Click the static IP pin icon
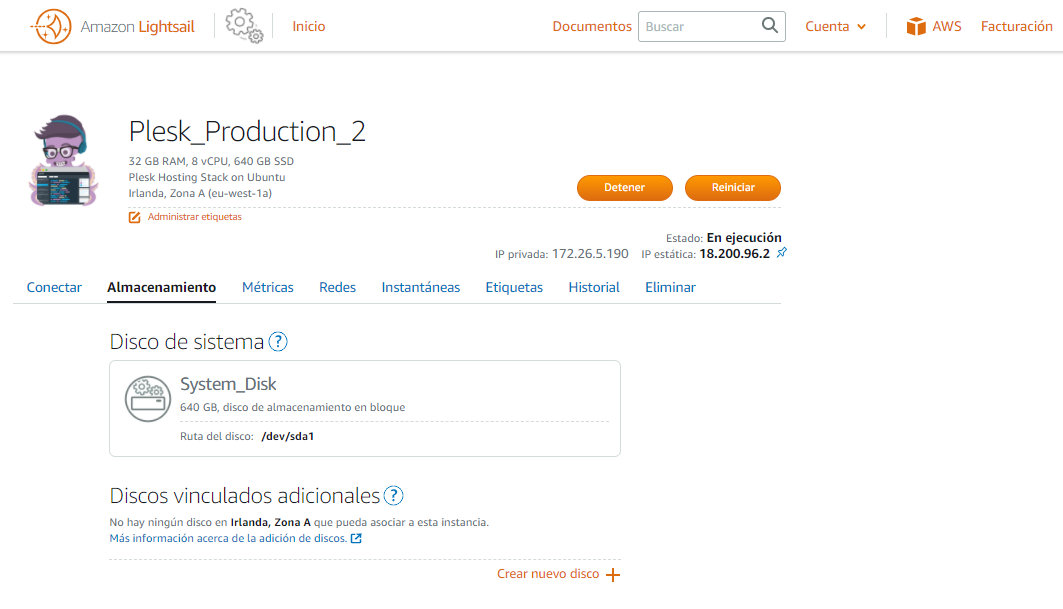 (782, 253)
